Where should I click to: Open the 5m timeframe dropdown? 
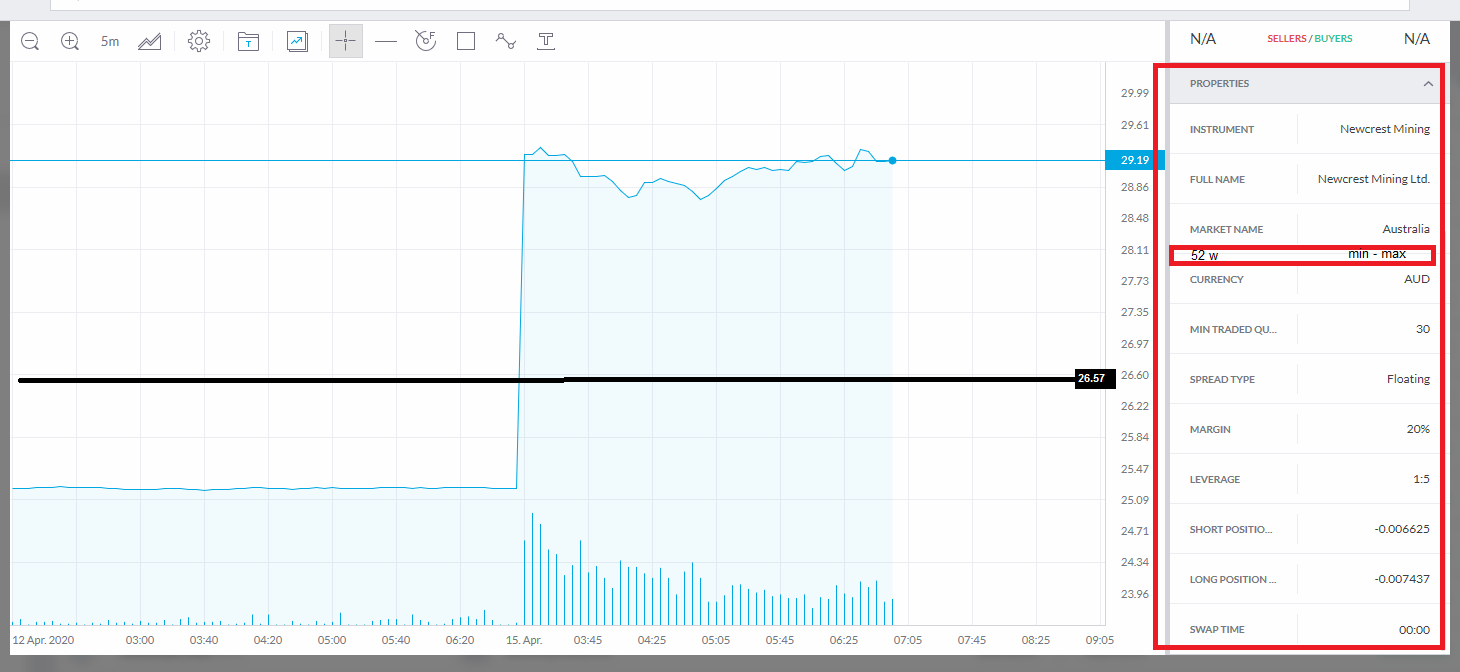110,41
